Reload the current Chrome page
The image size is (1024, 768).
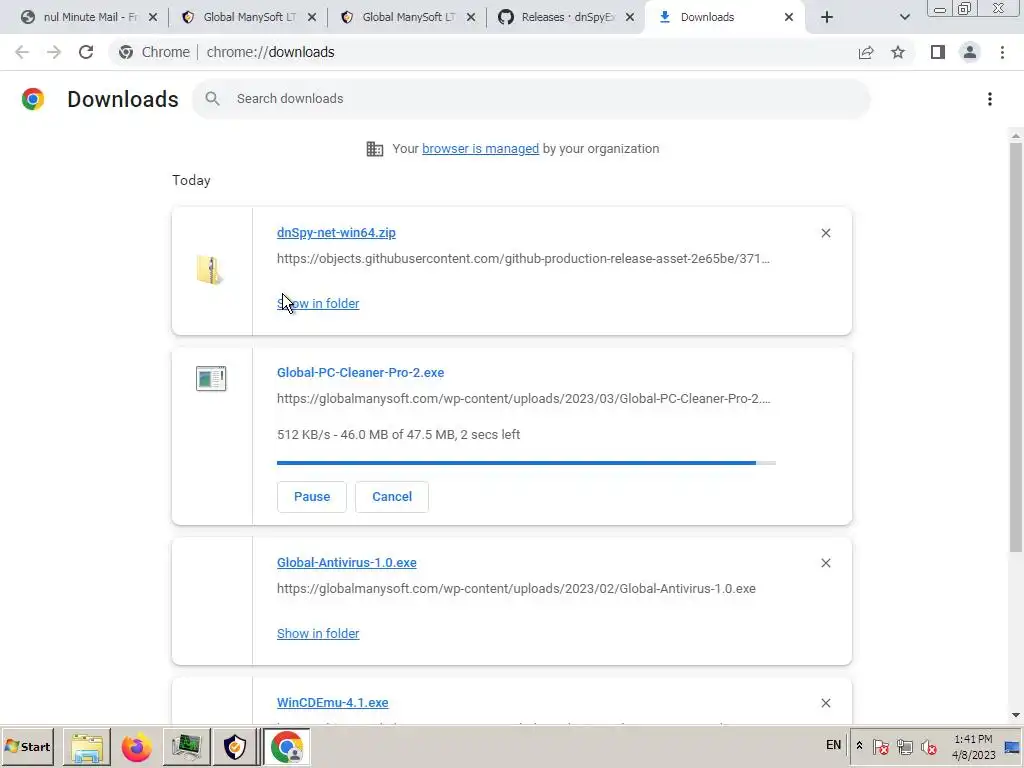coord(86,52)
